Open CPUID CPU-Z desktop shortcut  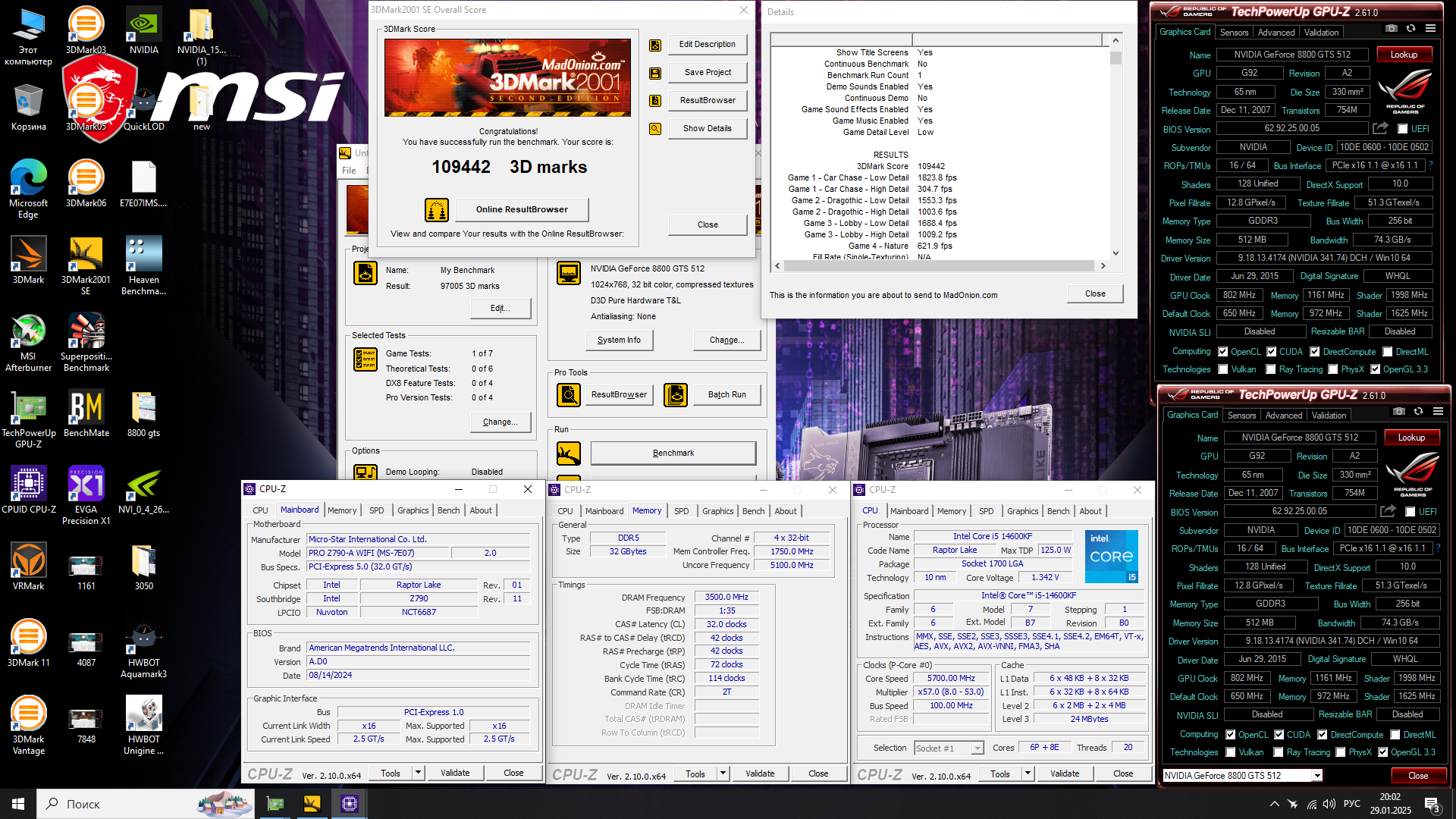point(28,490)
